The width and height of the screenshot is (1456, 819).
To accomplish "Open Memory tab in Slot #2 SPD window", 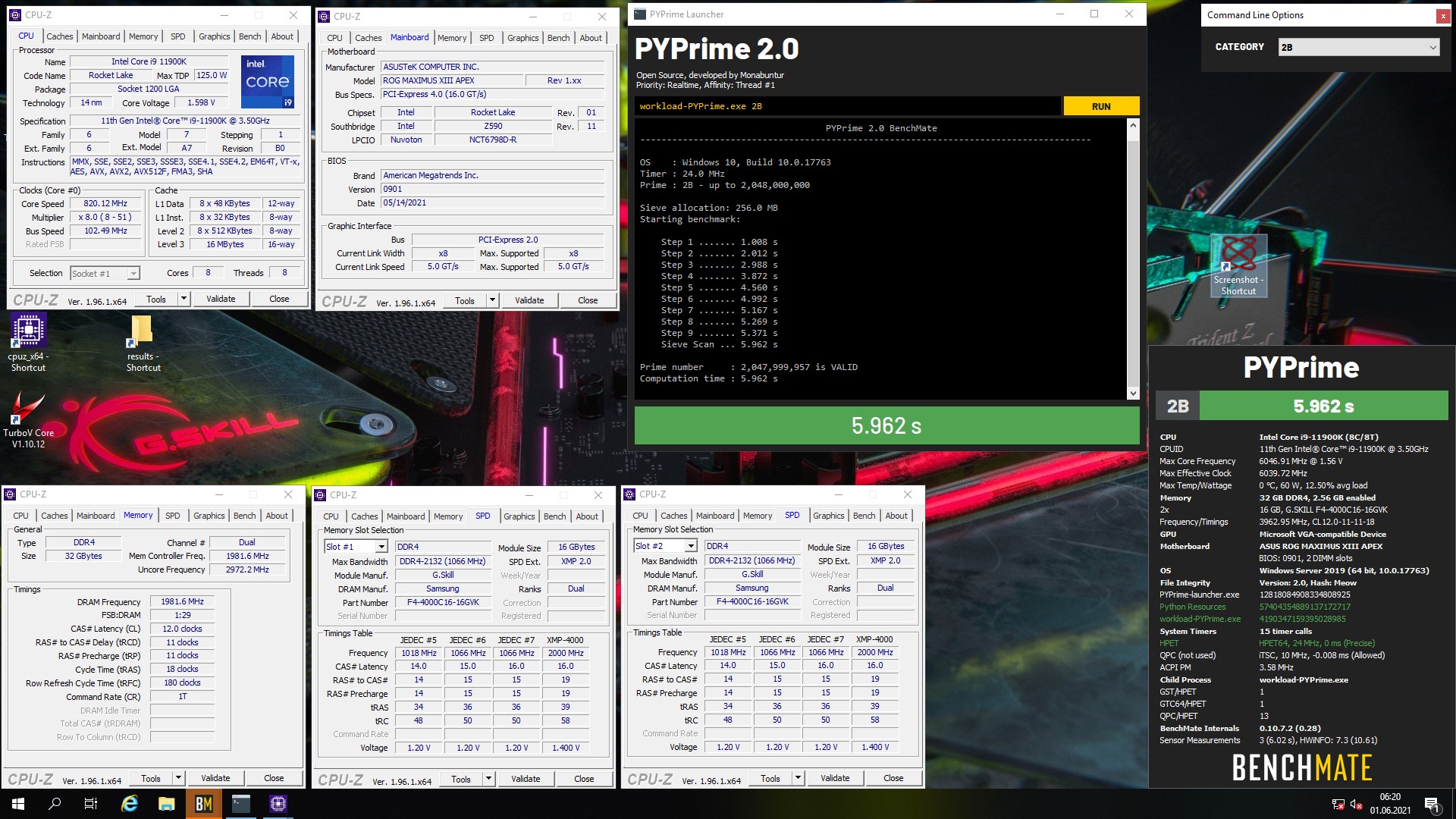I will [x=758, y=516].
